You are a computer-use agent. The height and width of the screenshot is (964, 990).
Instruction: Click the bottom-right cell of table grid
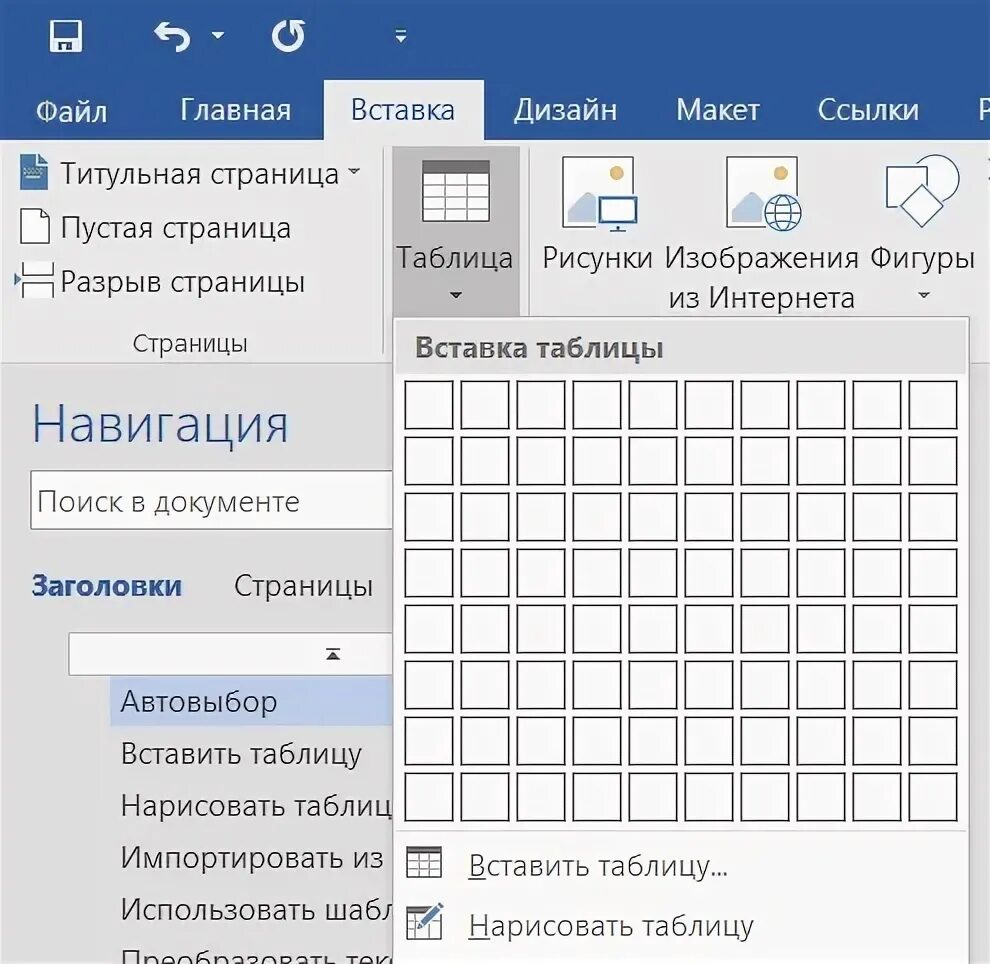(933, 797)
